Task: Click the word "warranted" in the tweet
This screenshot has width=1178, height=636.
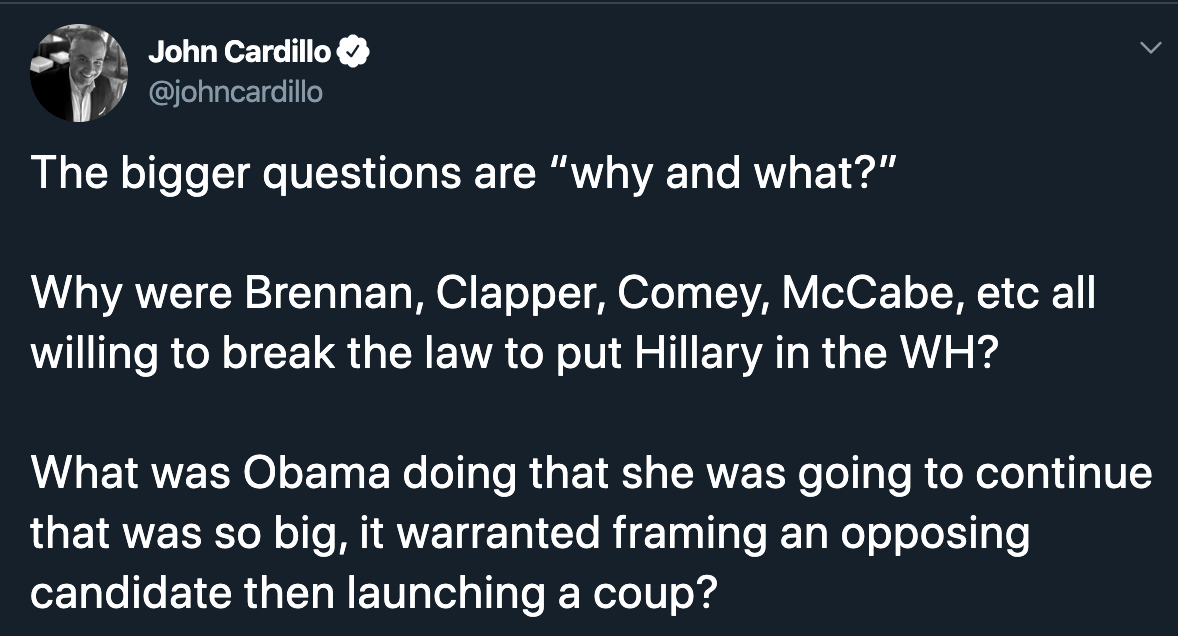Action: pos(498,533)
